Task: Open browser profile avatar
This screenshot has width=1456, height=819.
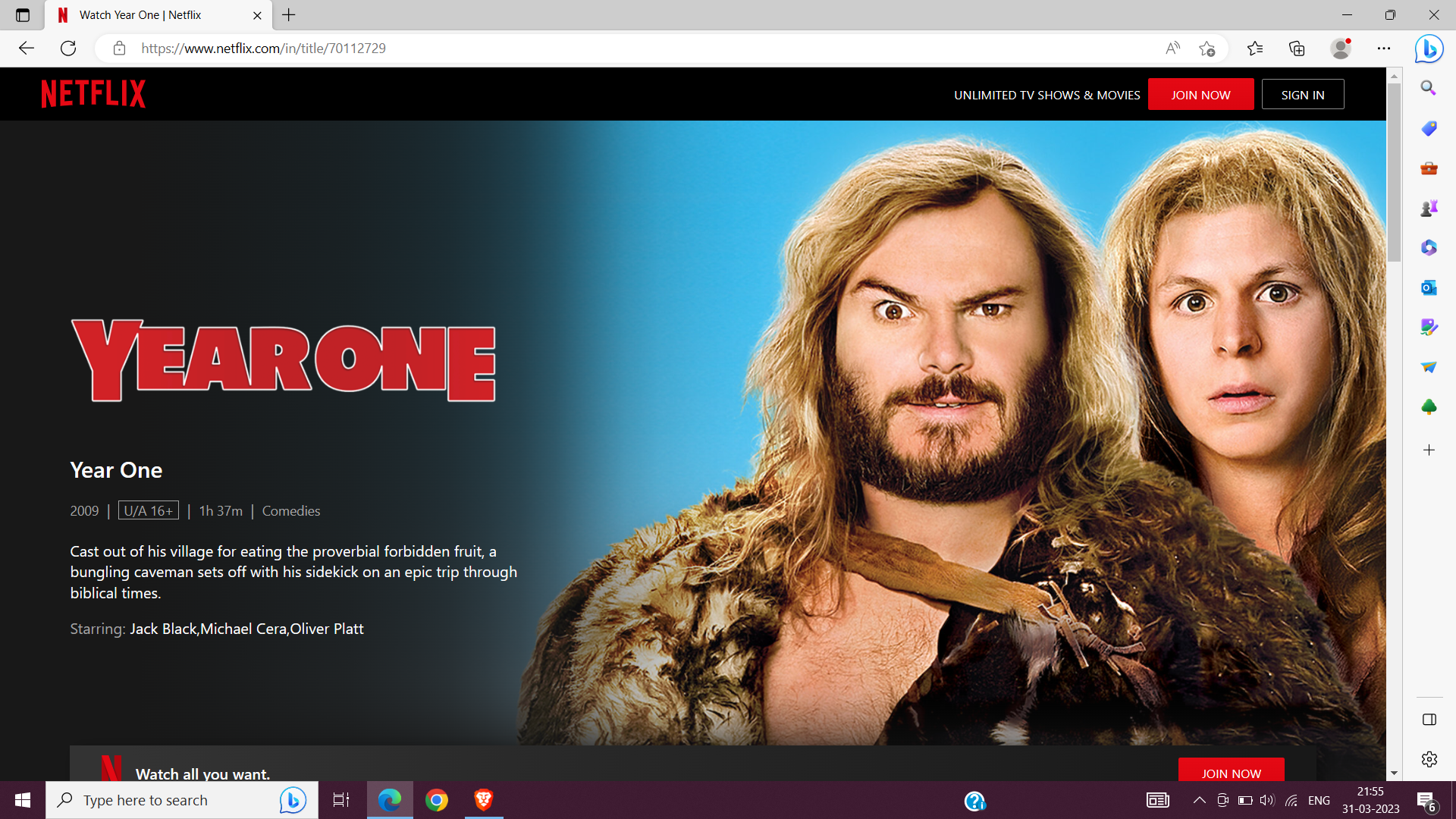Action: [1341, 49]
